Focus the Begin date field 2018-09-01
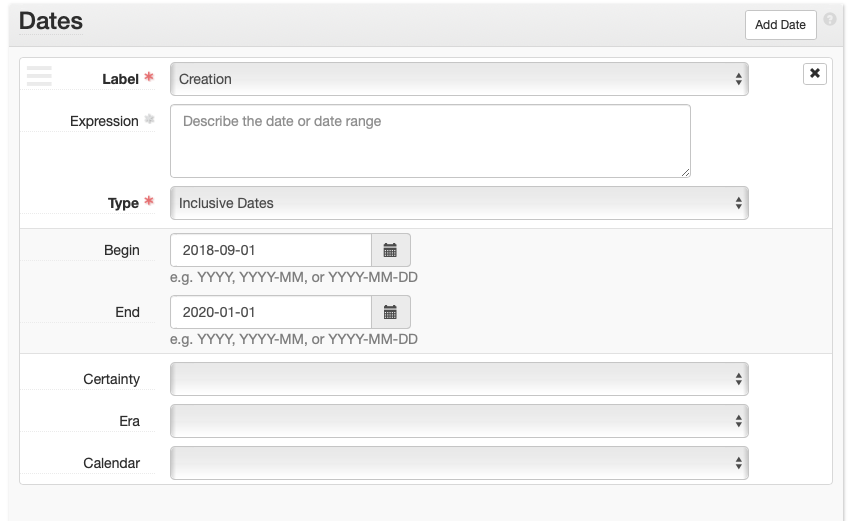 coord(271,250)
